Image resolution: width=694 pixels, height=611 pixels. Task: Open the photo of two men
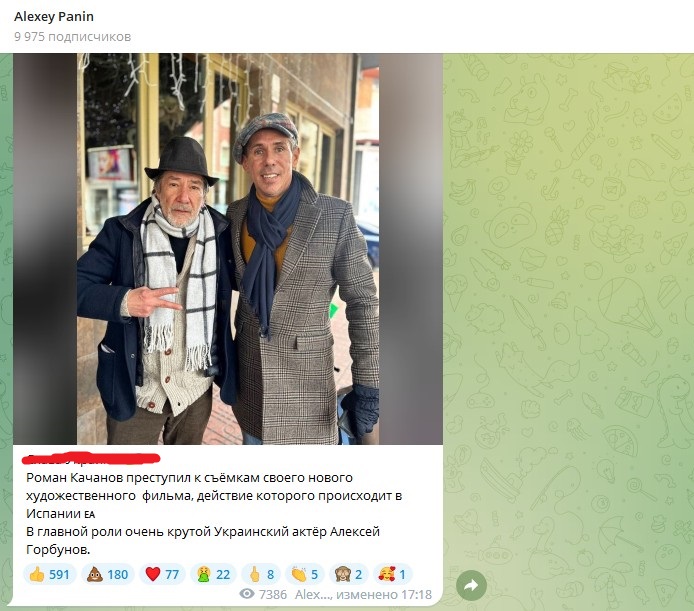coord(228,249)
